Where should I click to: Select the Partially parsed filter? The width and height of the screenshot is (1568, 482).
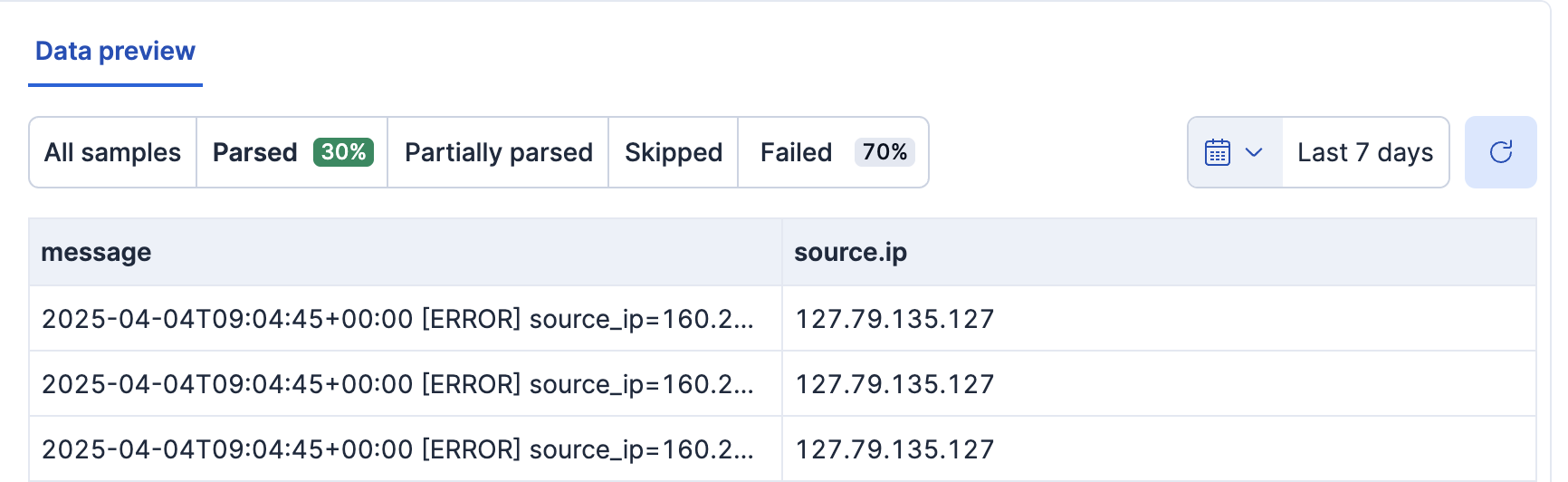[498, 152]
